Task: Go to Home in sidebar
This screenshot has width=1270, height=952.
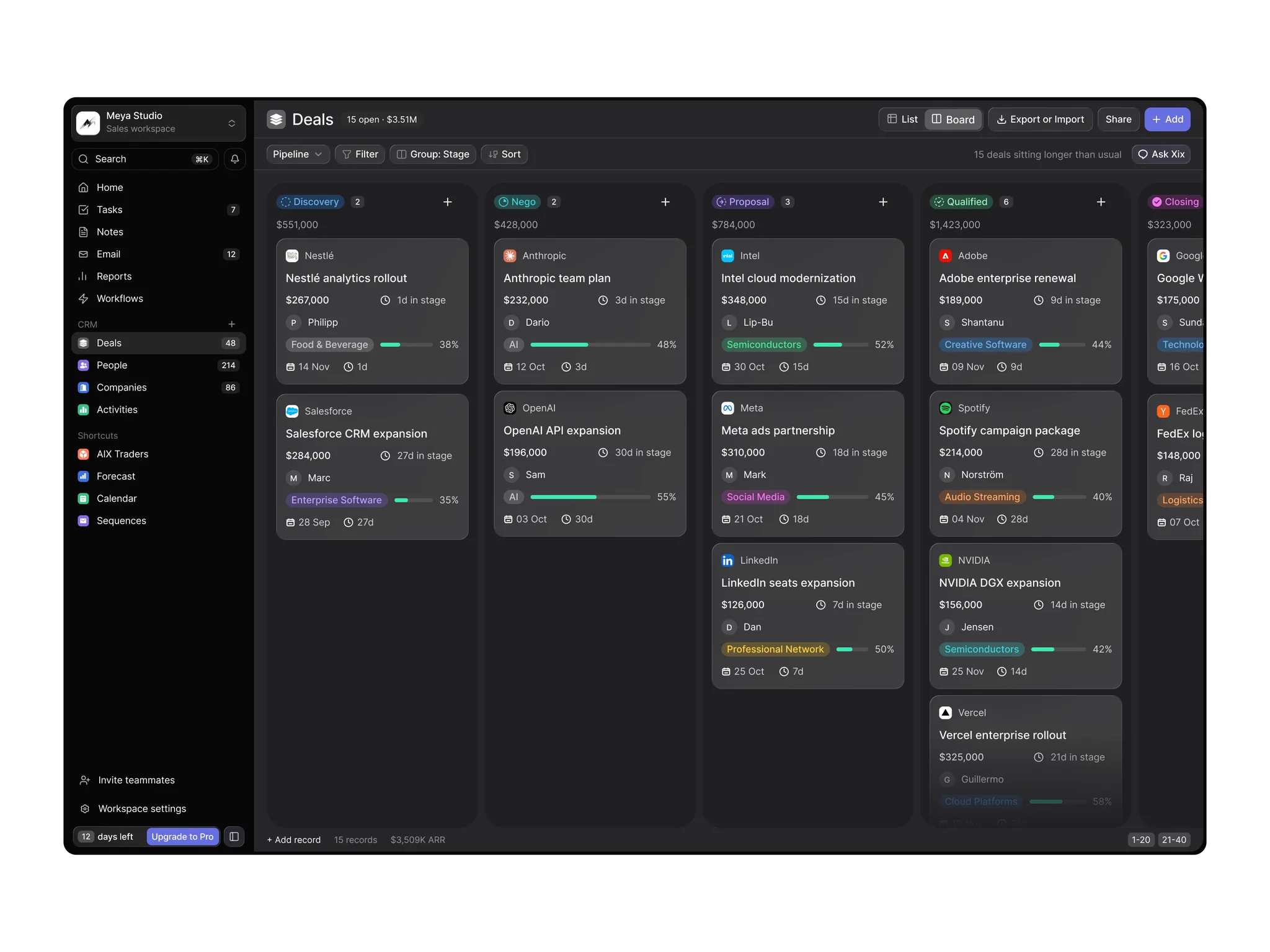Action: point(159,188)
